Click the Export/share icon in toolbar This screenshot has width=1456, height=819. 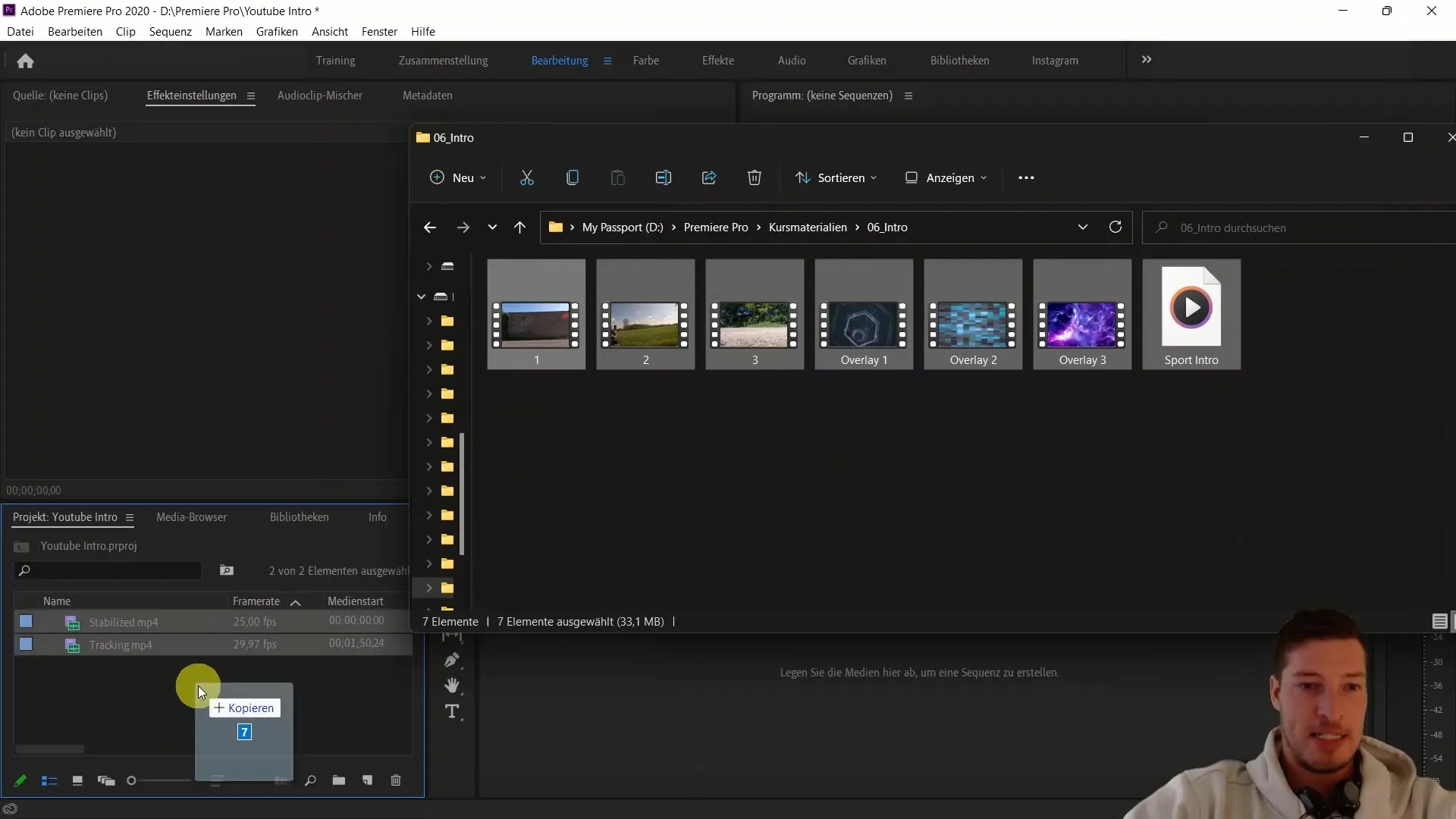(x=709, y=178)
